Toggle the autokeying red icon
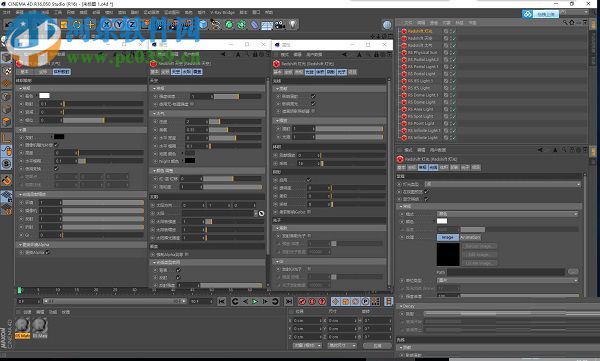This screenshot has height=361, width=600. pyautogui.click(x=312, y=302)
